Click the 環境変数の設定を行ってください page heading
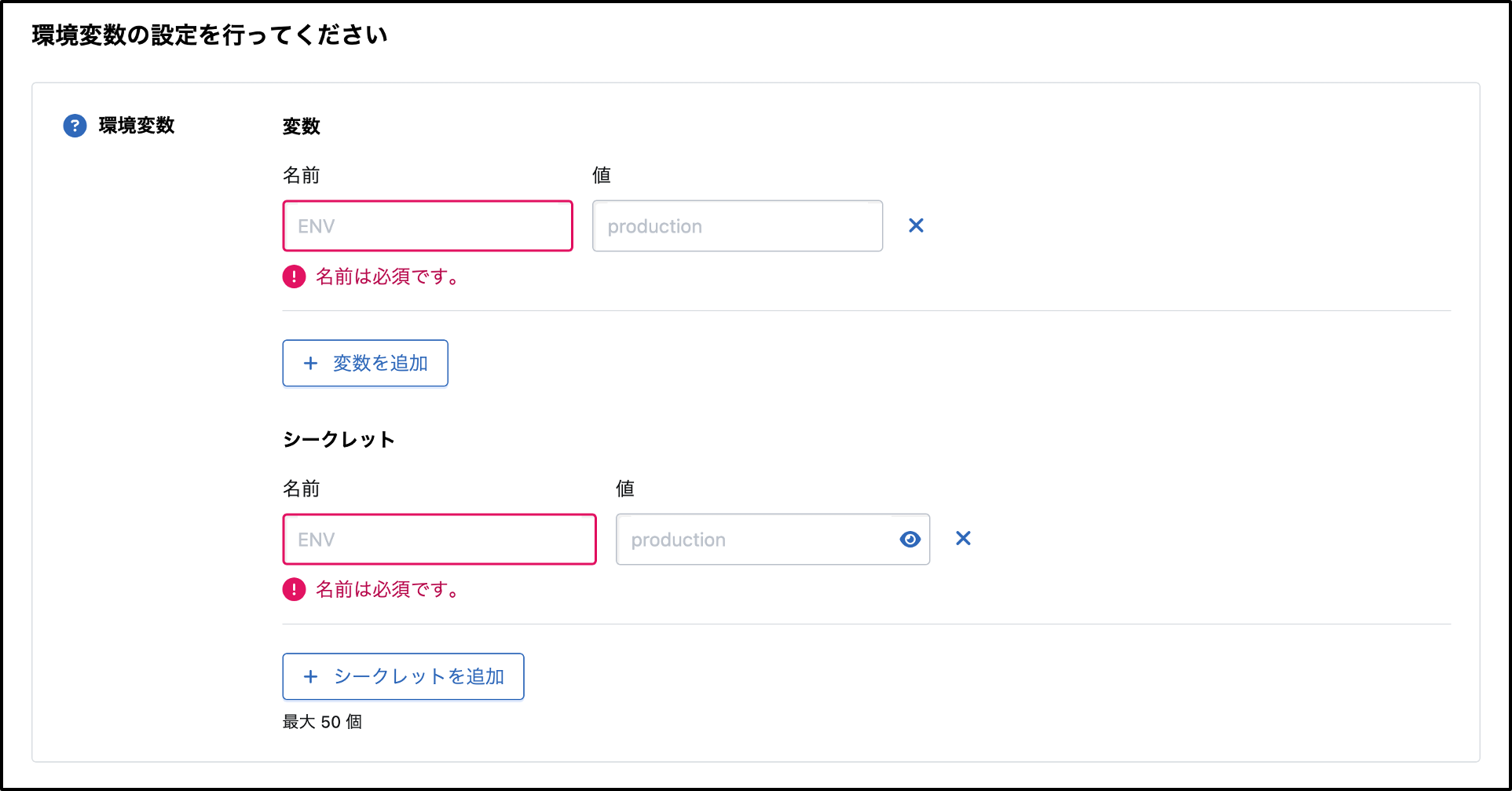The image size is (1512, 791). (210, 35)
